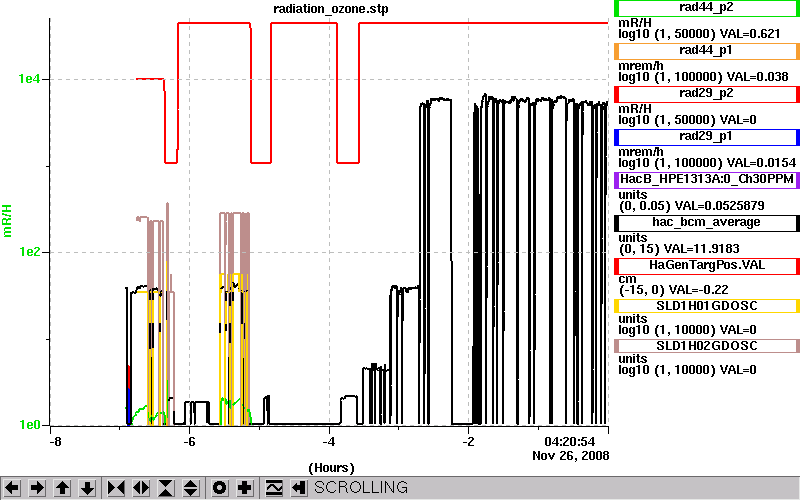Viewport: 800px width, 500px height.
Task: Zoom in on the time axis
Action: point(116,488)
